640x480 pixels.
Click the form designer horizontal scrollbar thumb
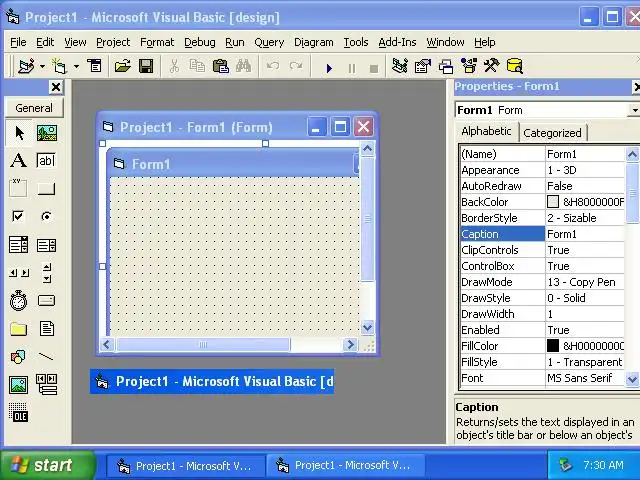[x=203, y=345]
